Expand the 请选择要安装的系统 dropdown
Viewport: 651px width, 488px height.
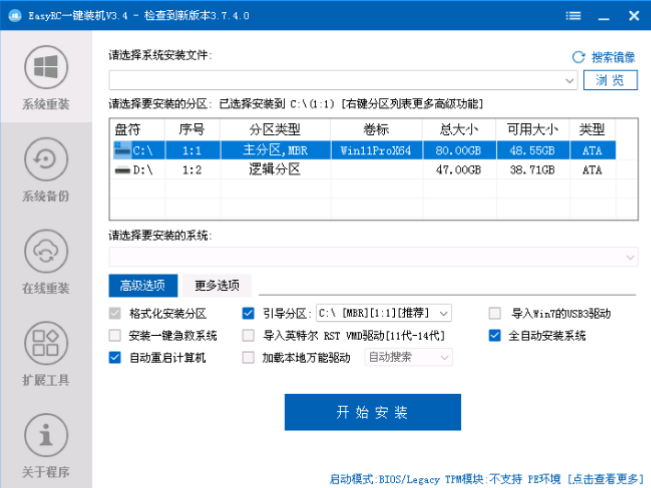click(x=630, y=257)
